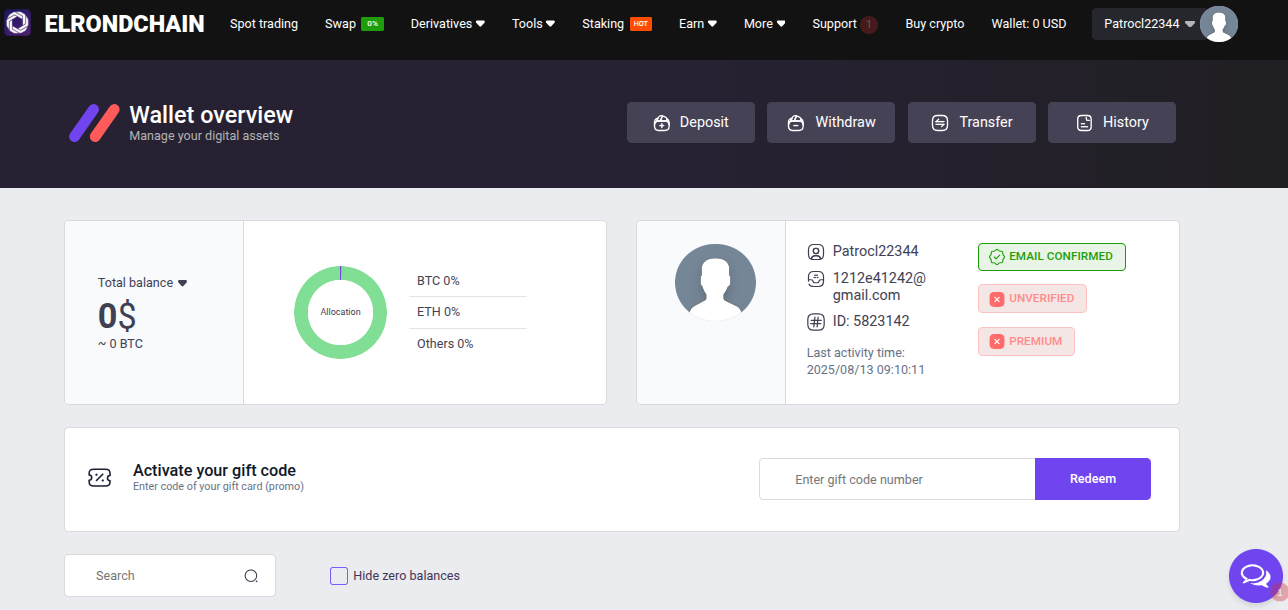This screenshot has height=610, width=1288.
Task: Click the large profile picture
Action: pyautogui.click(x=715, y=283)
